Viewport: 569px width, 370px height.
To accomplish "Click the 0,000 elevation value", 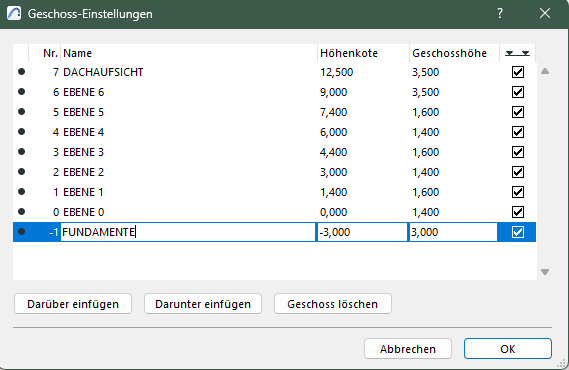I will 333,212.
